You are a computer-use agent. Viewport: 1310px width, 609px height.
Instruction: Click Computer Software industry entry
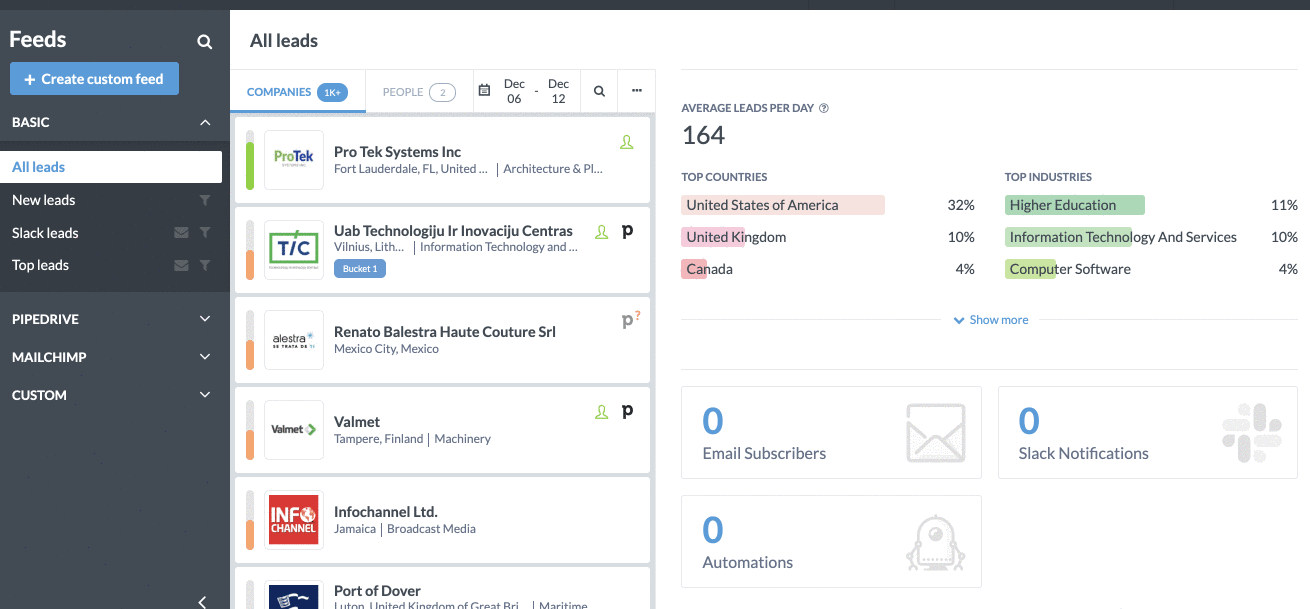(1070, 269)
